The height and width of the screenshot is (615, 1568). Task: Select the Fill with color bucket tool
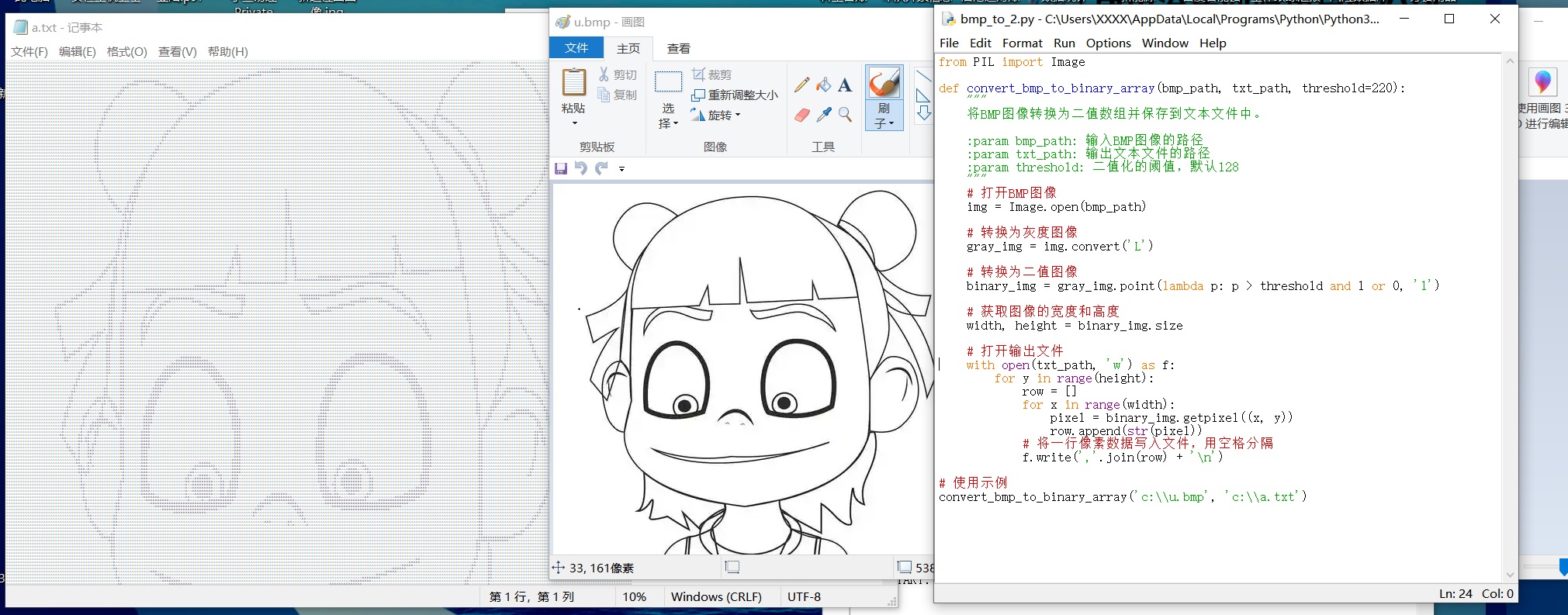823,85
